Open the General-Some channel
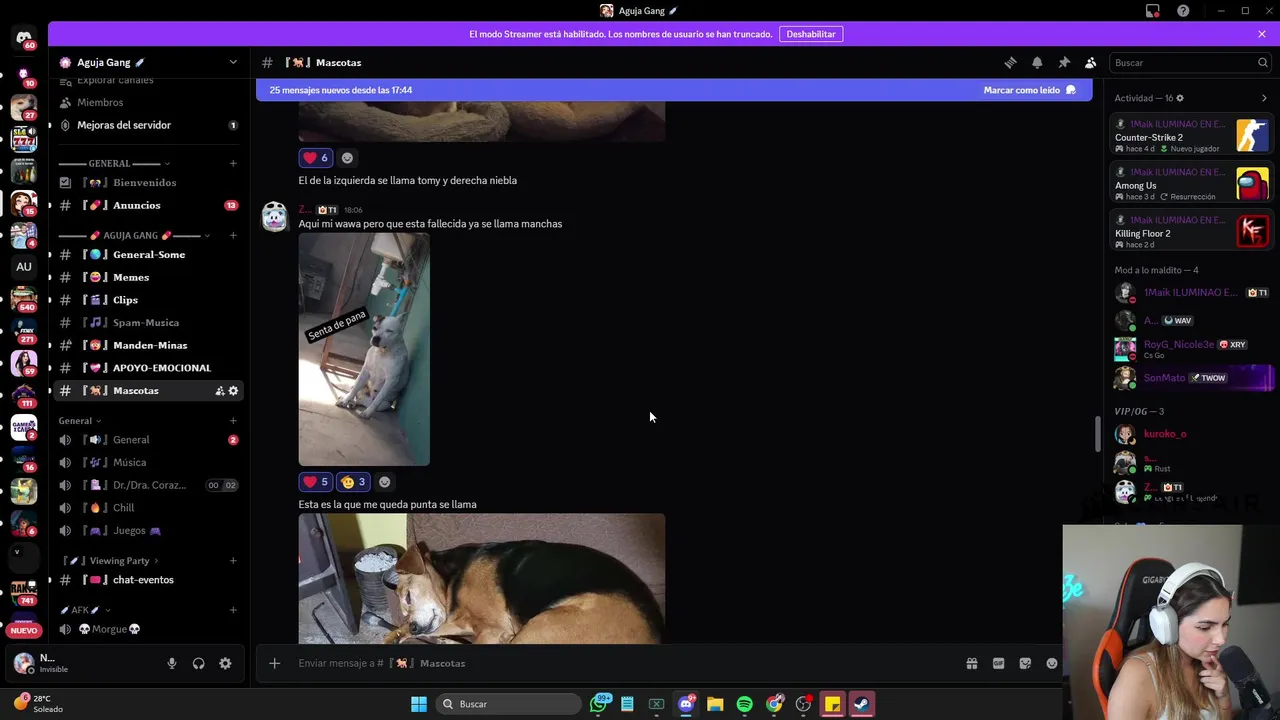Viewport: 1280px width, 720px height. point(149,254)
